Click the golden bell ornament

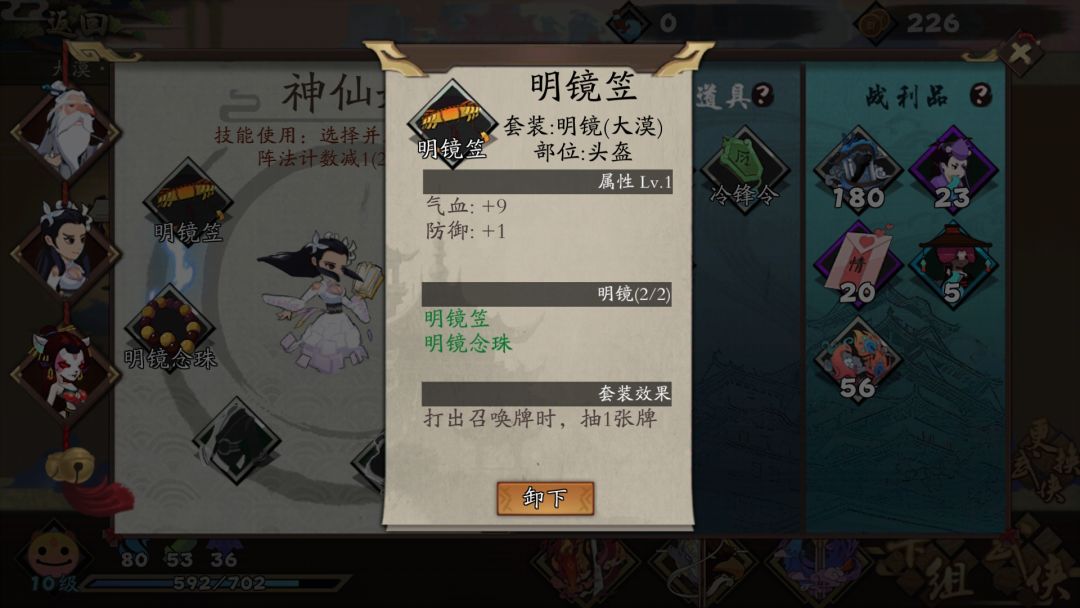70,465
